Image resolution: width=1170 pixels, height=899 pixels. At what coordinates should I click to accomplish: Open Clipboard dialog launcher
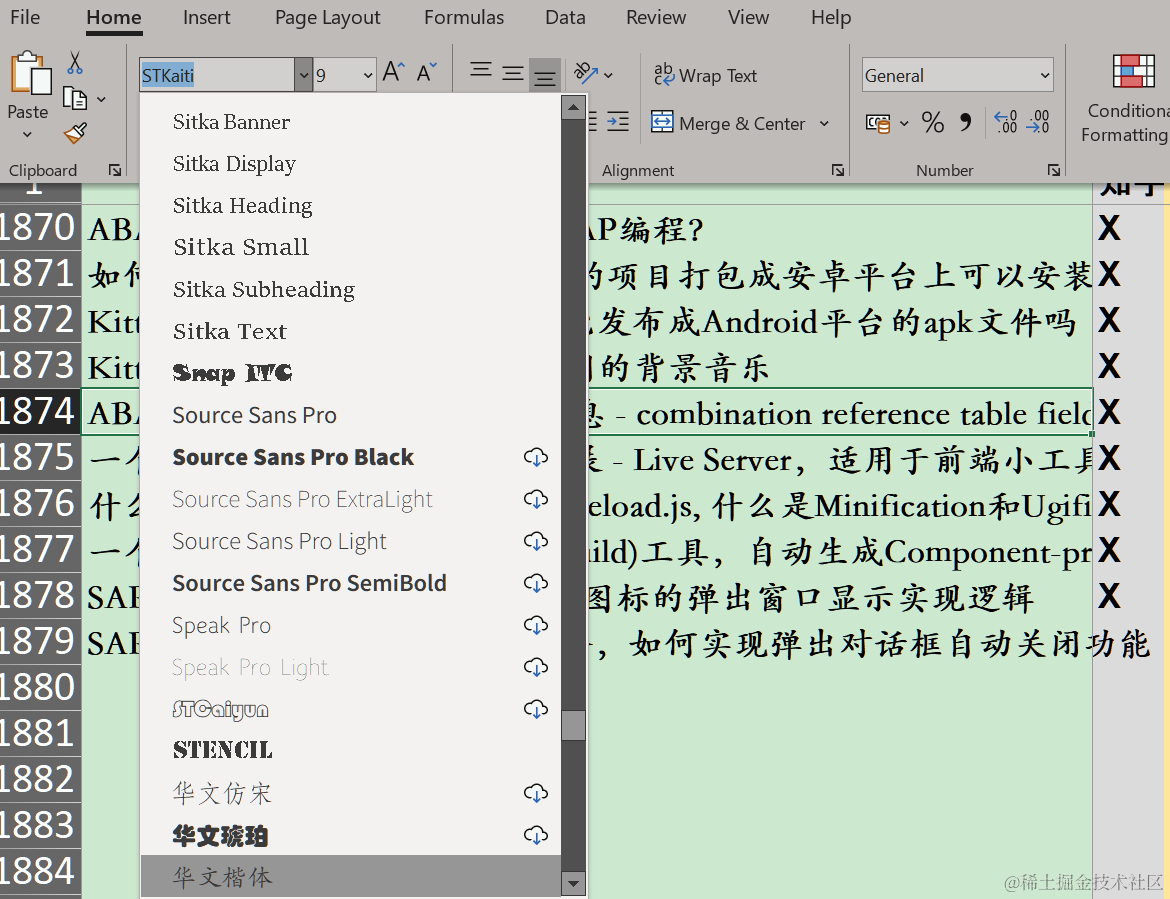[x=115, y=170]
